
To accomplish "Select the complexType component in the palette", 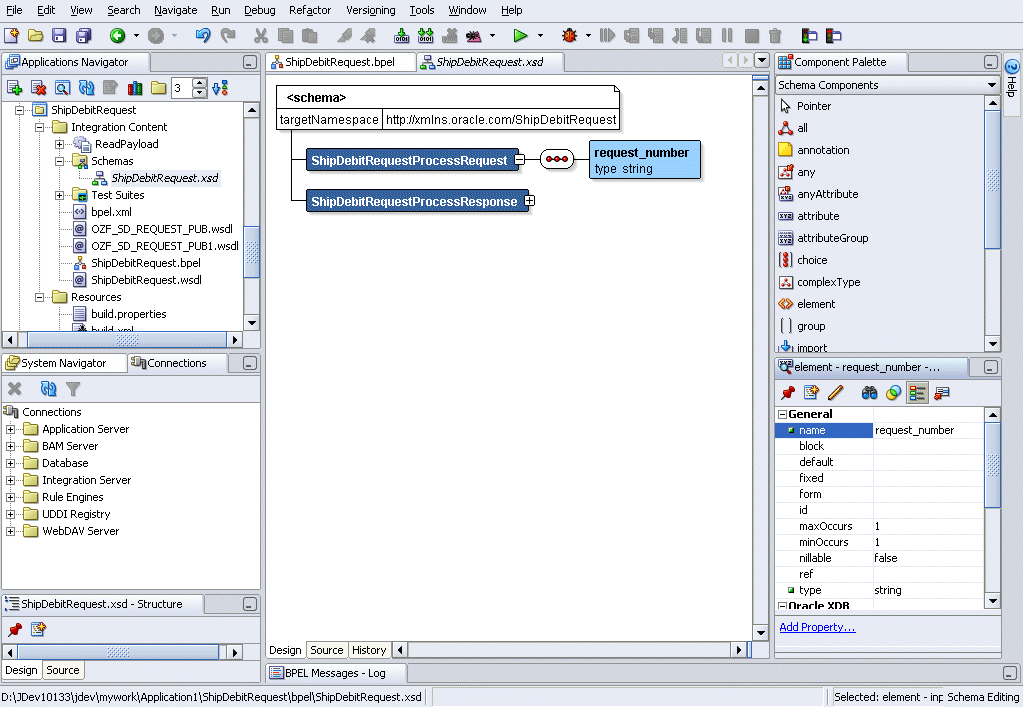I will coord(828,282).
